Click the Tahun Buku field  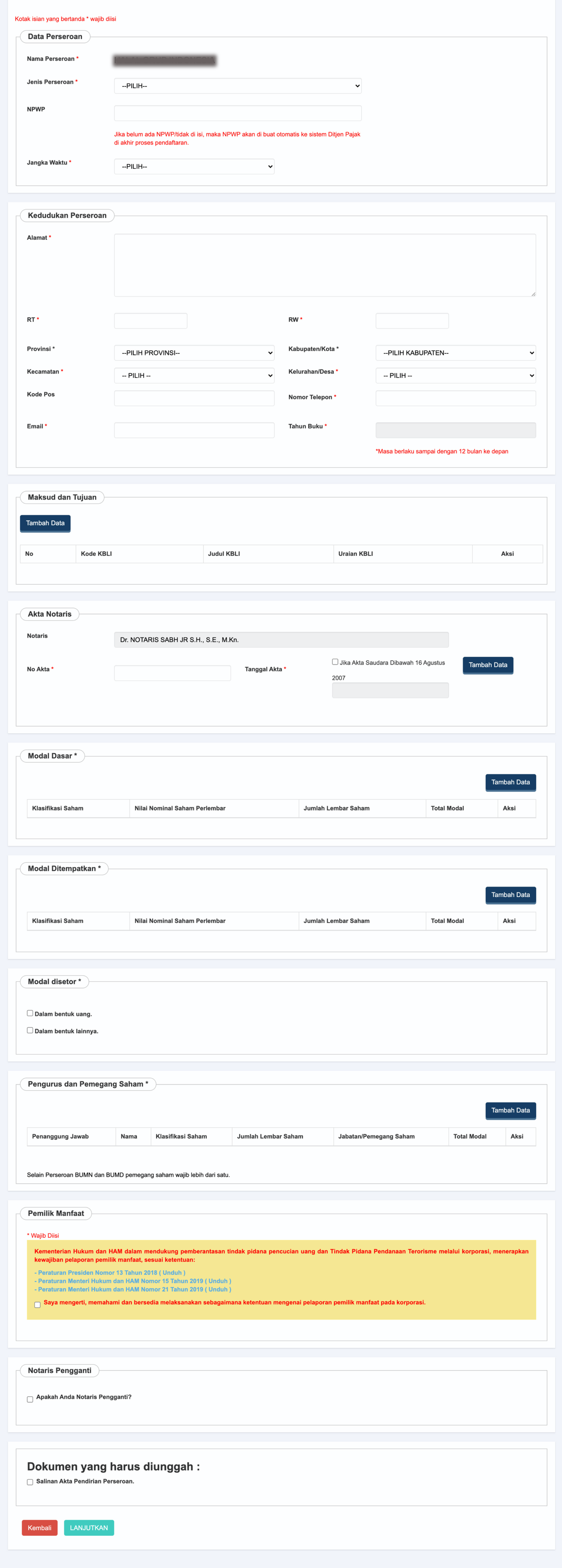click(456, 430)
